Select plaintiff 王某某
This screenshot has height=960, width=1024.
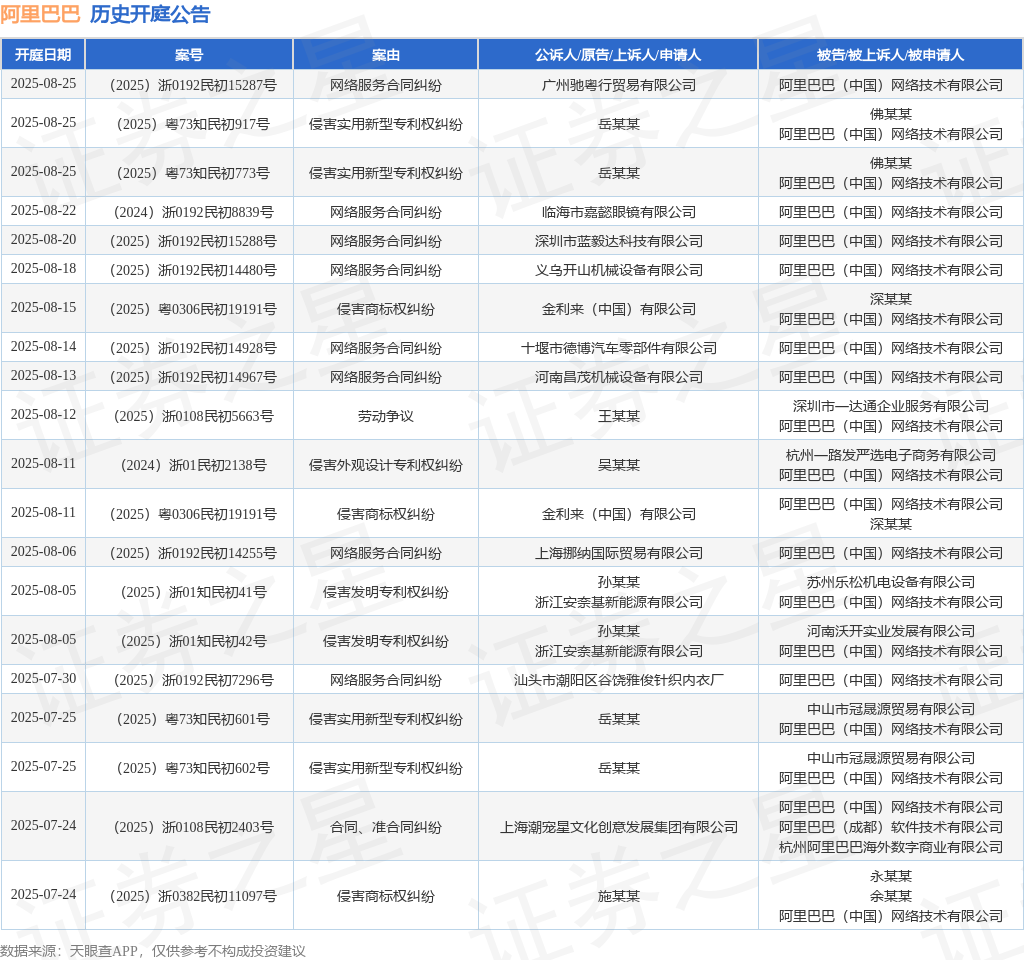point(618,416)
